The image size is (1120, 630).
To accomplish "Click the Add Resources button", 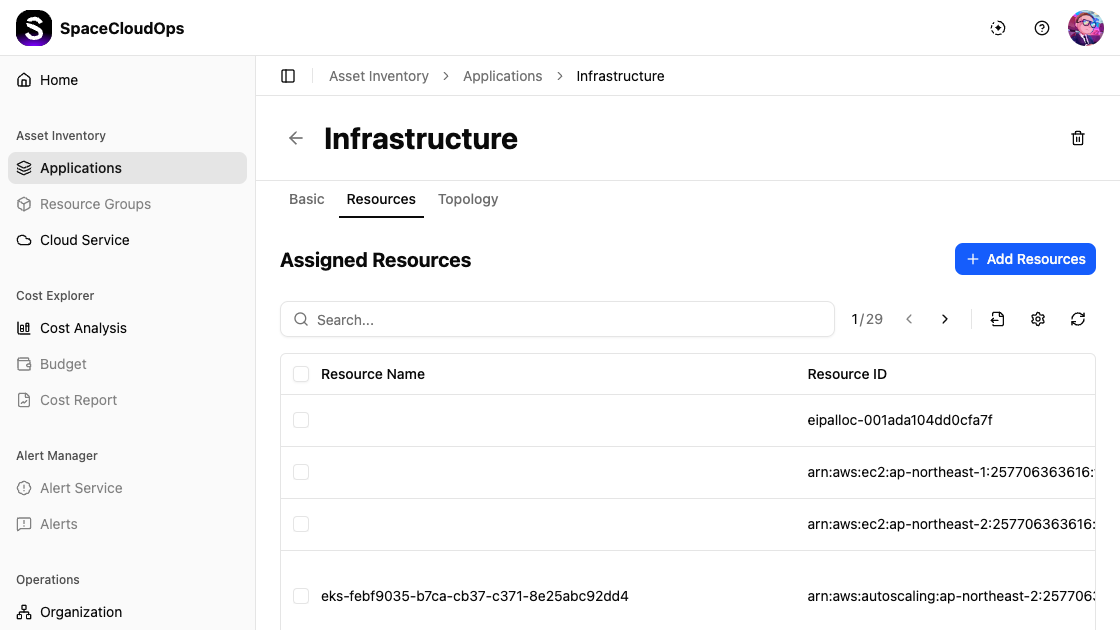I will tap(1025, 259).
